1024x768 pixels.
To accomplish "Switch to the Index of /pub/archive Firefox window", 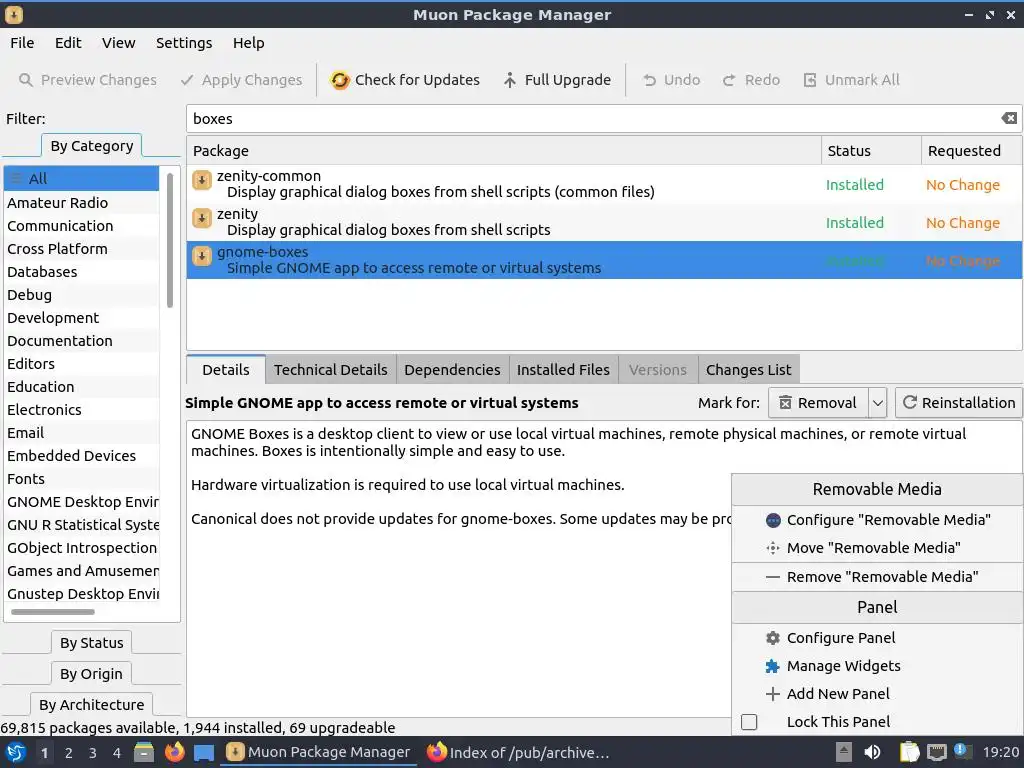I will [518, 752].
